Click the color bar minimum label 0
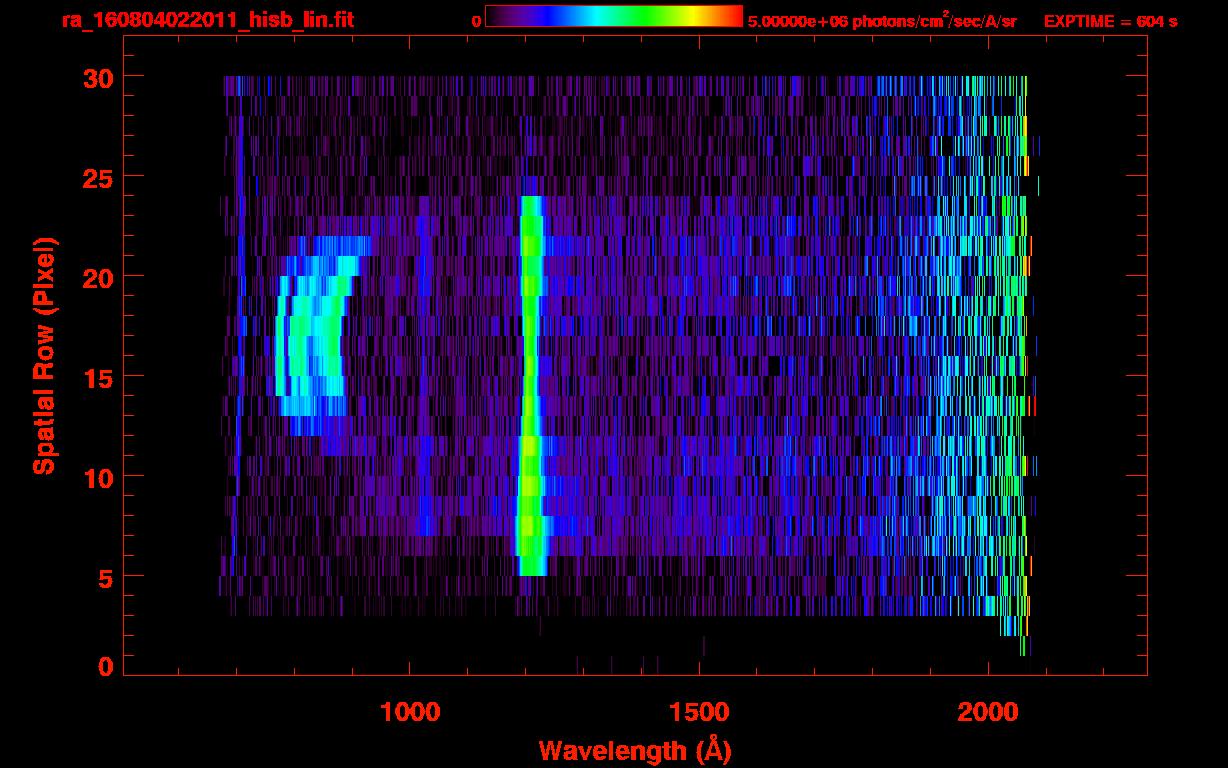This screenshot has height=768, width=1228. pyautogui.click(x=476, y=21)
